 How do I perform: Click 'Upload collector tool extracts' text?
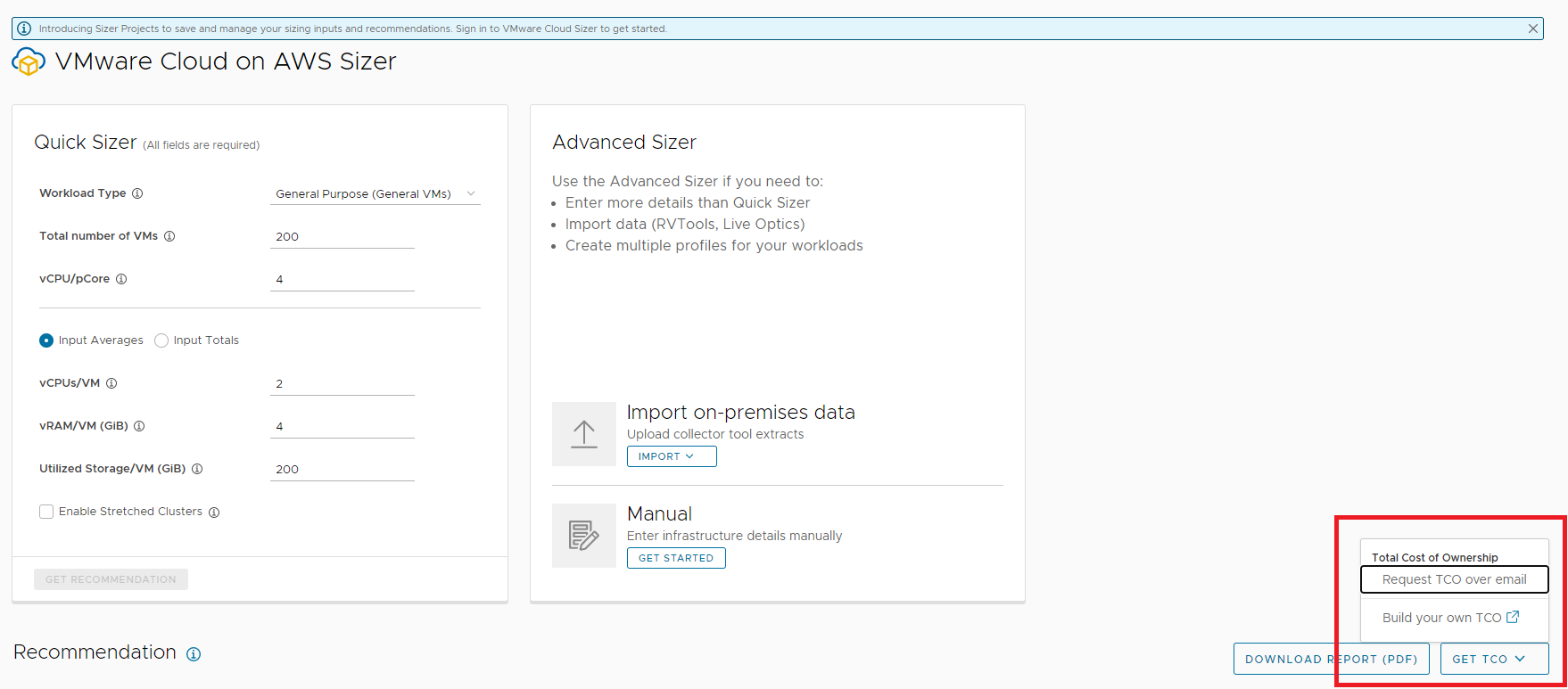[715, 434]
